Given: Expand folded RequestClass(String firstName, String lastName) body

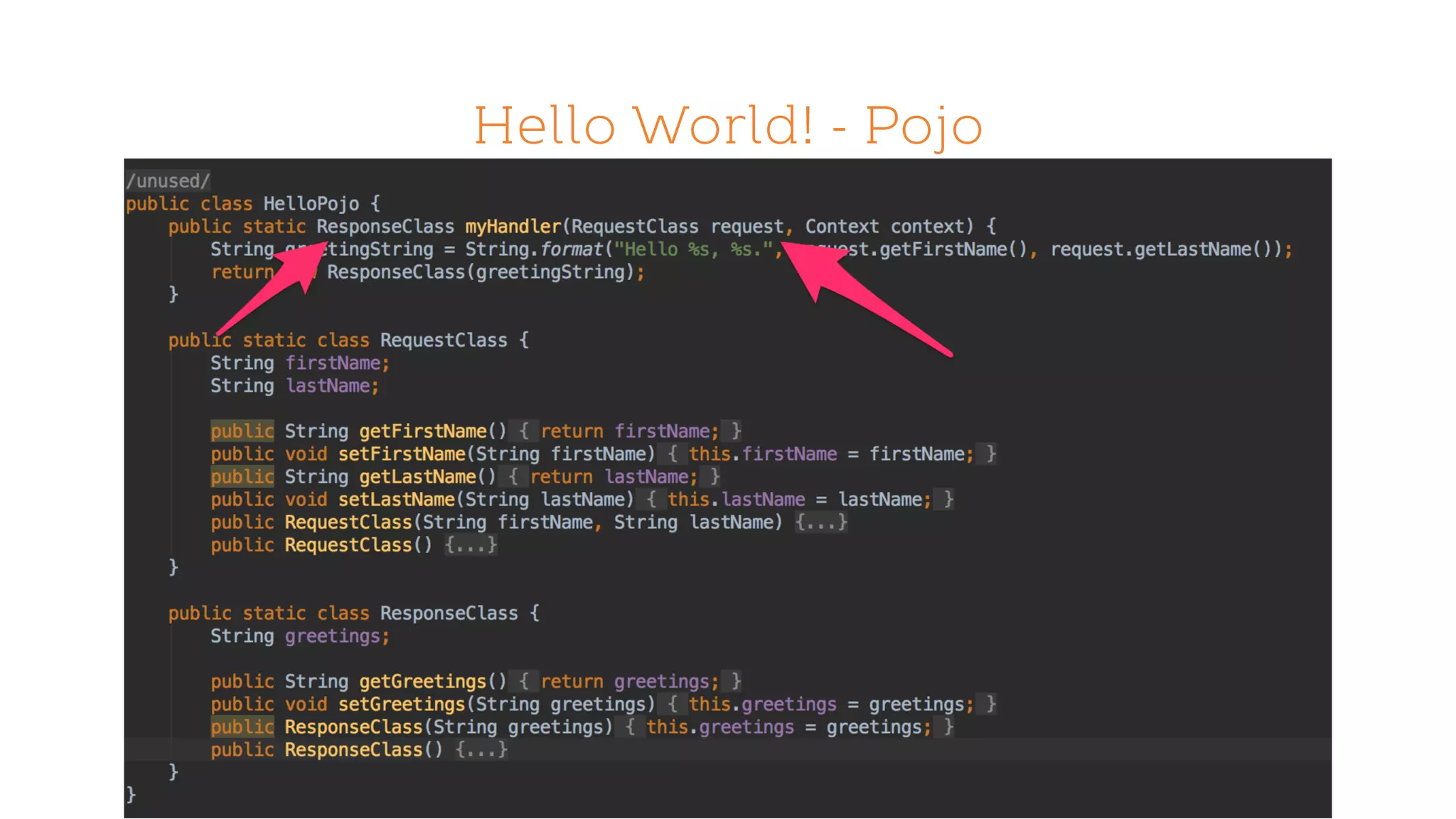Looking at the screenshot, I should pos(821,523).
